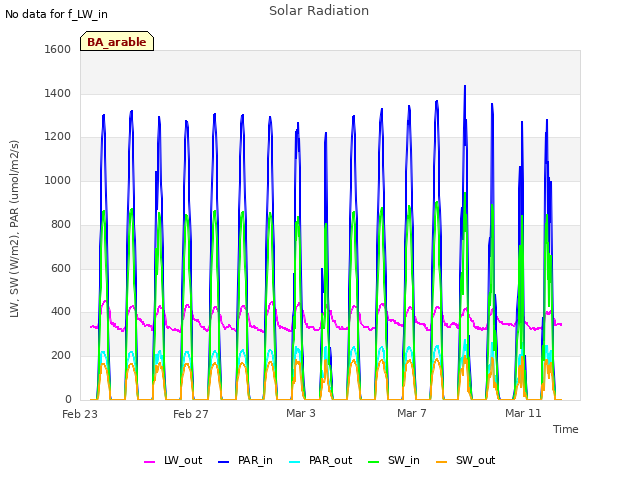Click the 1000 y-axis tick label
640x480 pixels.
[x=58, y=180]
